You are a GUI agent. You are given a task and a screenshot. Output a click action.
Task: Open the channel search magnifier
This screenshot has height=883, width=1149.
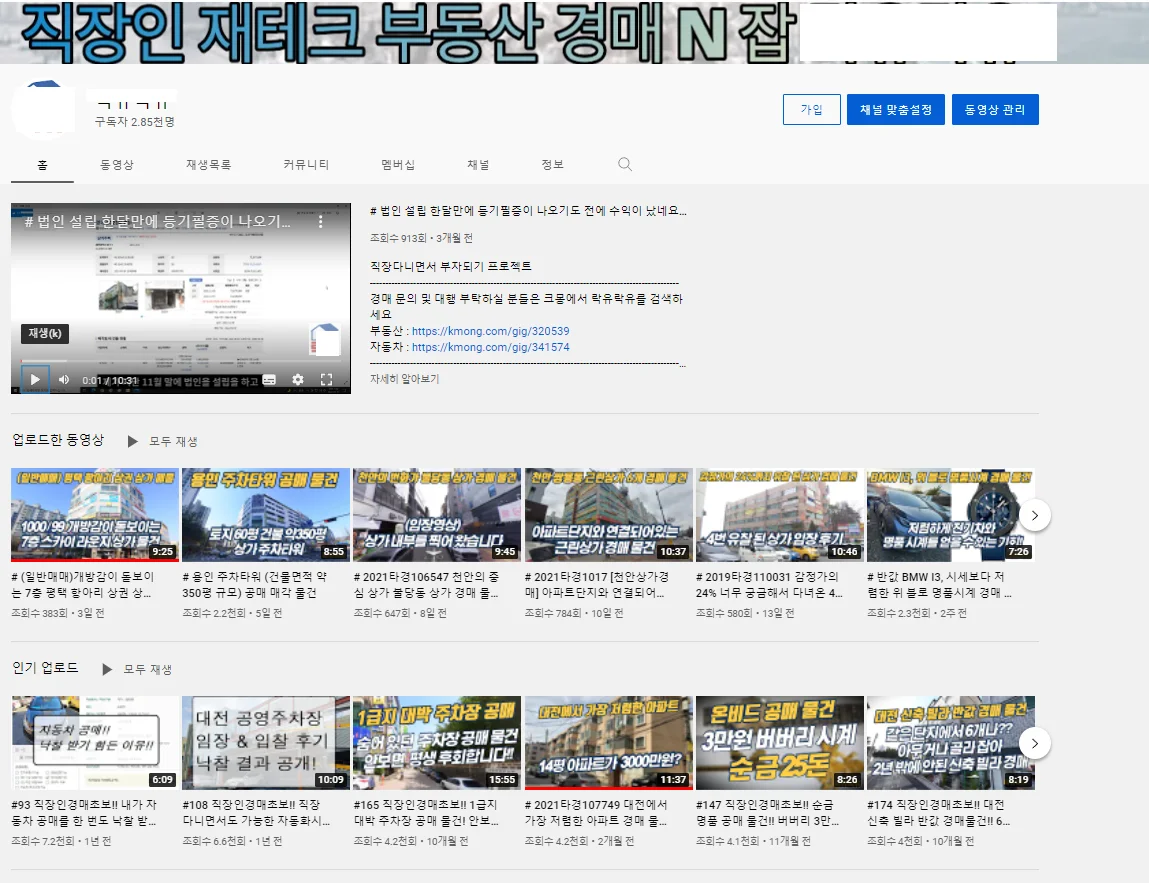point(625,163)
